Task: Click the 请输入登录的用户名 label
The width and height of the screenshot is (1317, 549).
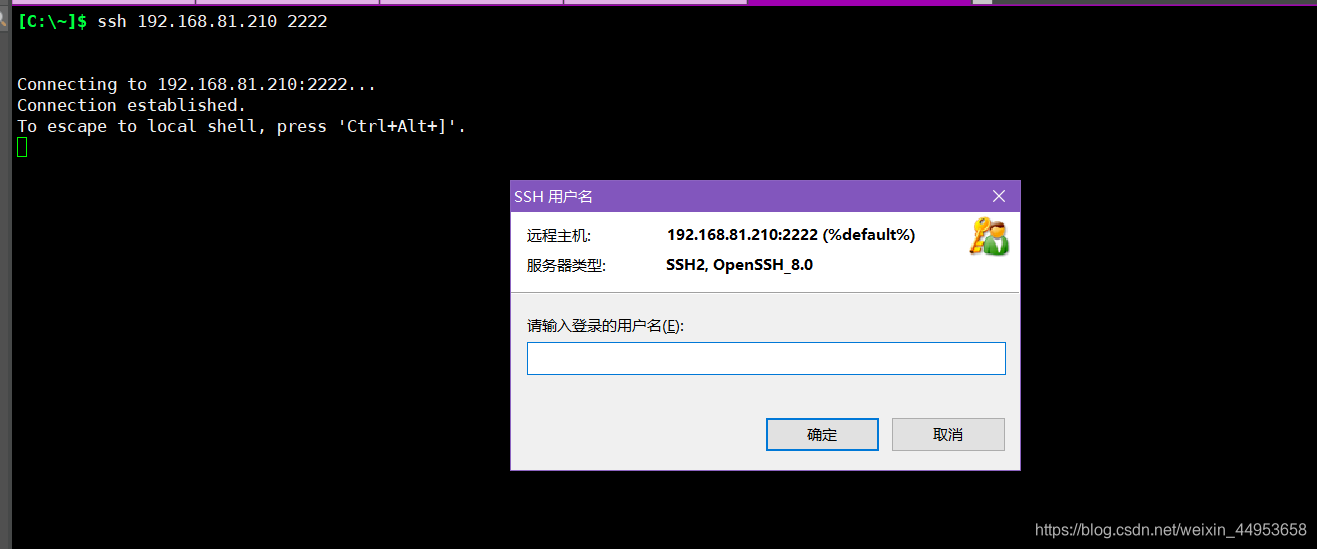Action: 605,326
